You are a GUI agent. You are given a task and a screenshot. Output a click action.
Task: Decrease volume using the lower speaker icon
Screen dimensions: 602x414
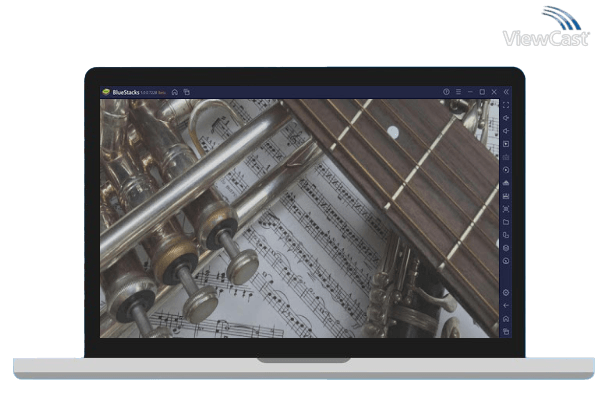coord(506,131)
